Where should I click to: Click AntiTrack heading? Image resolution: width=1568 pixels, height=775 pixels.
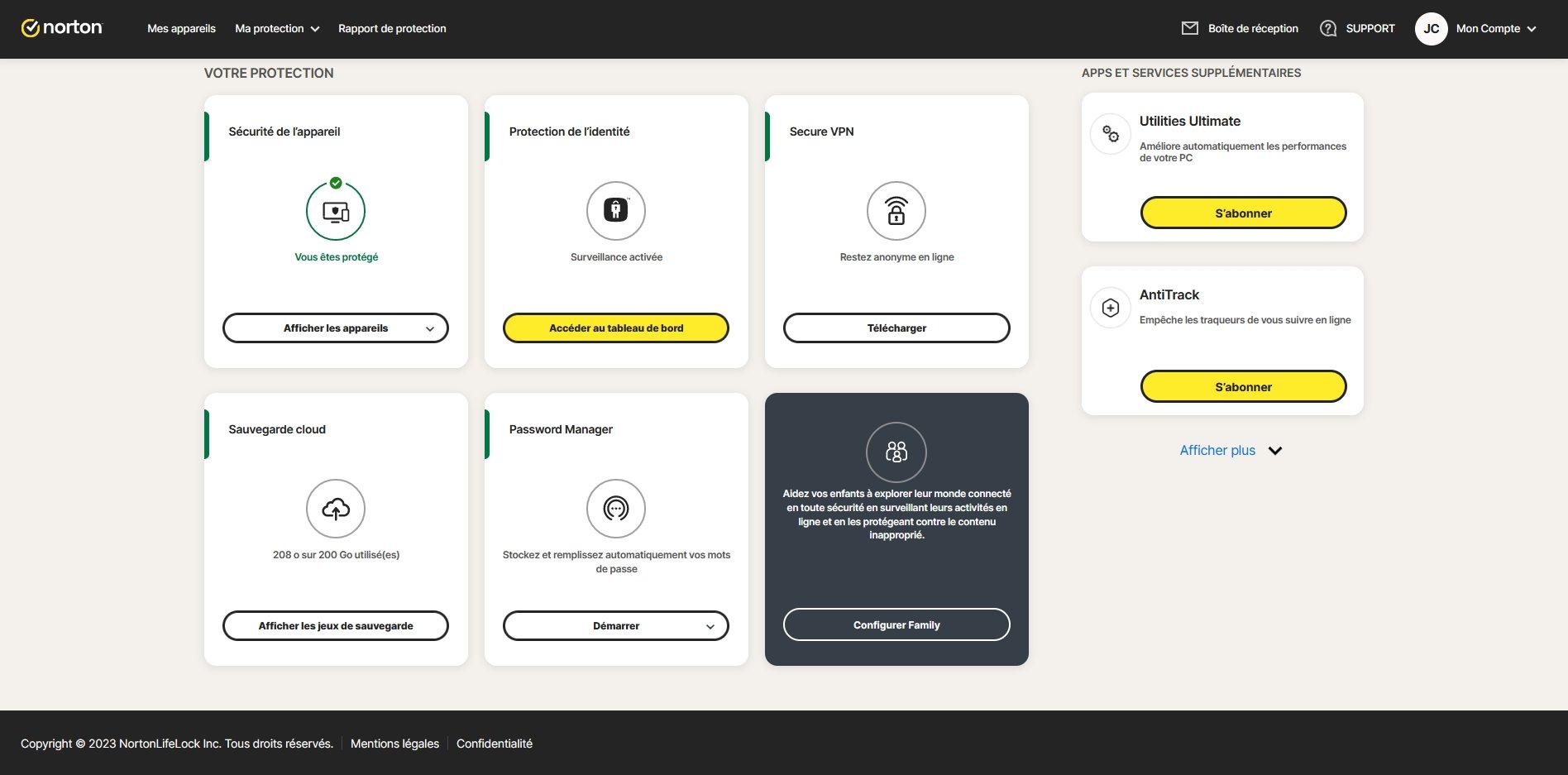point(1169,294)
